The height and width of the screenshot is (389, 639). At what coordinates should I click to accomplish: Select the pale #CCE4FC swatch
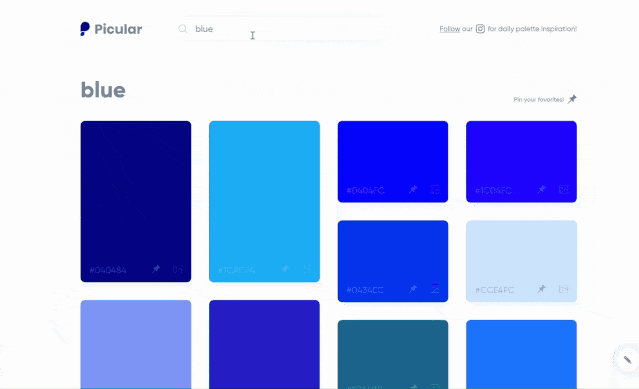point(521,261)
